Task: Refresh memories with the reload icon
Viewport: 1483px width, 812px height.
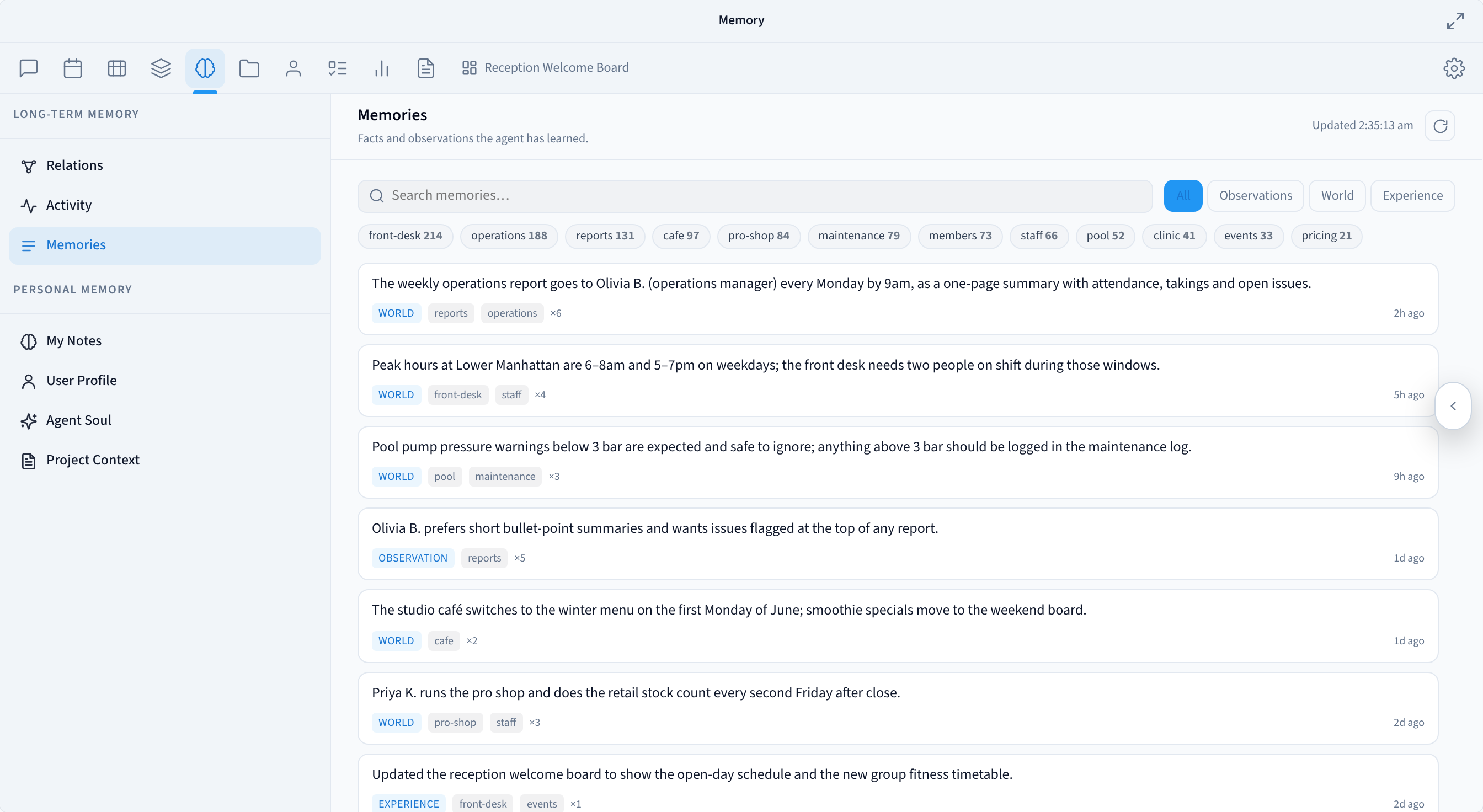Action: [x=1440, y=126]
